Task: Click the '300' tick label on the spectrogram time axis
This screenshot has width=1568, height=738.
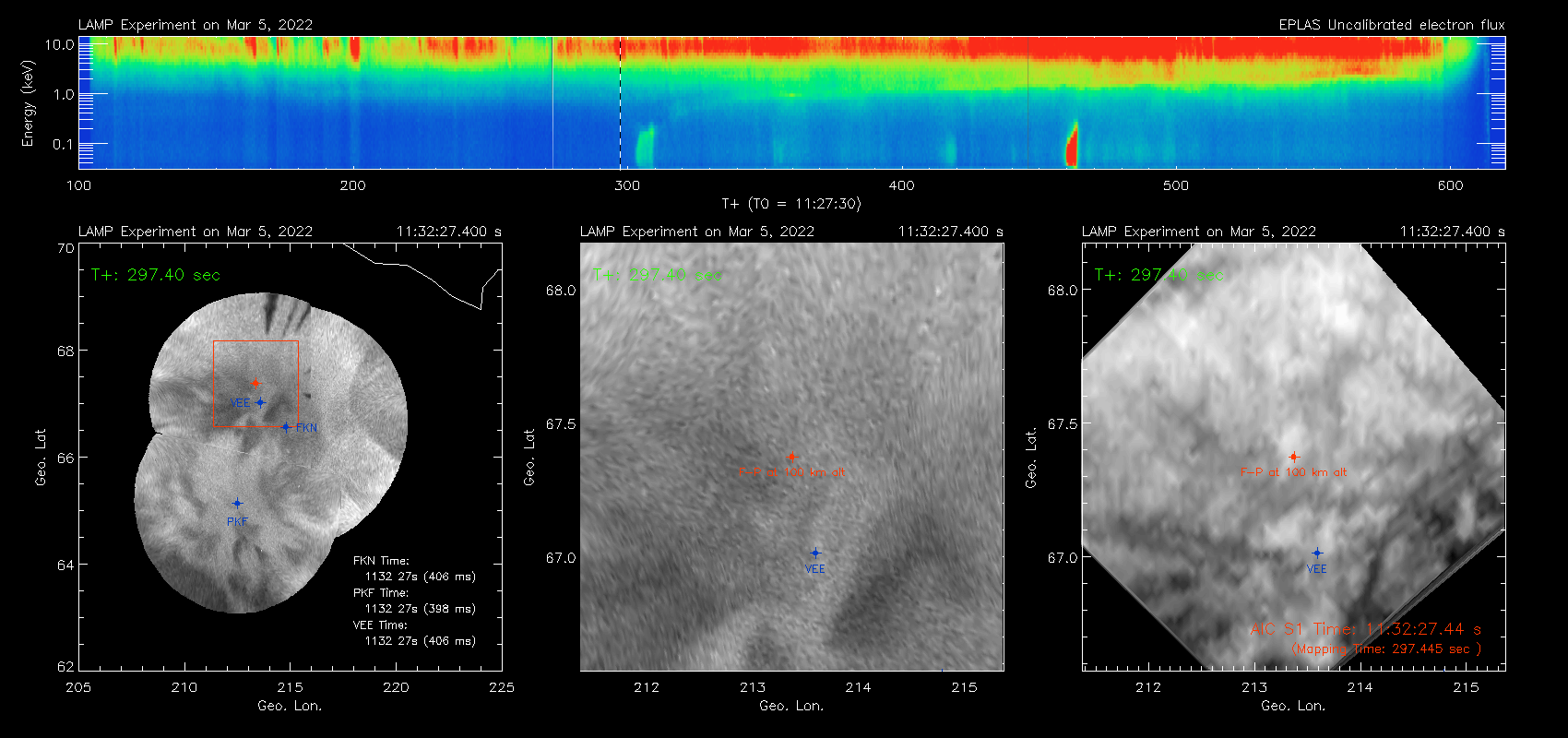Action: pos(627,185)
